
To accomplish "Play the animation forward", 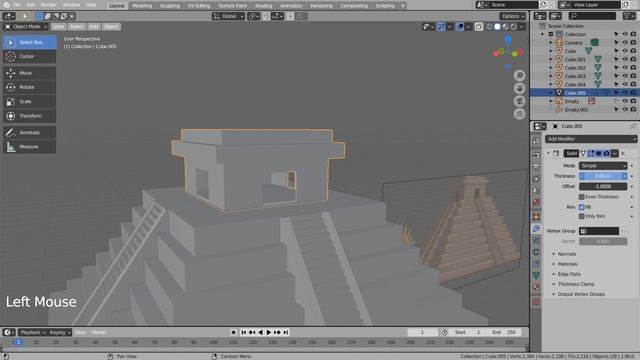I will (x=269, y=332).
